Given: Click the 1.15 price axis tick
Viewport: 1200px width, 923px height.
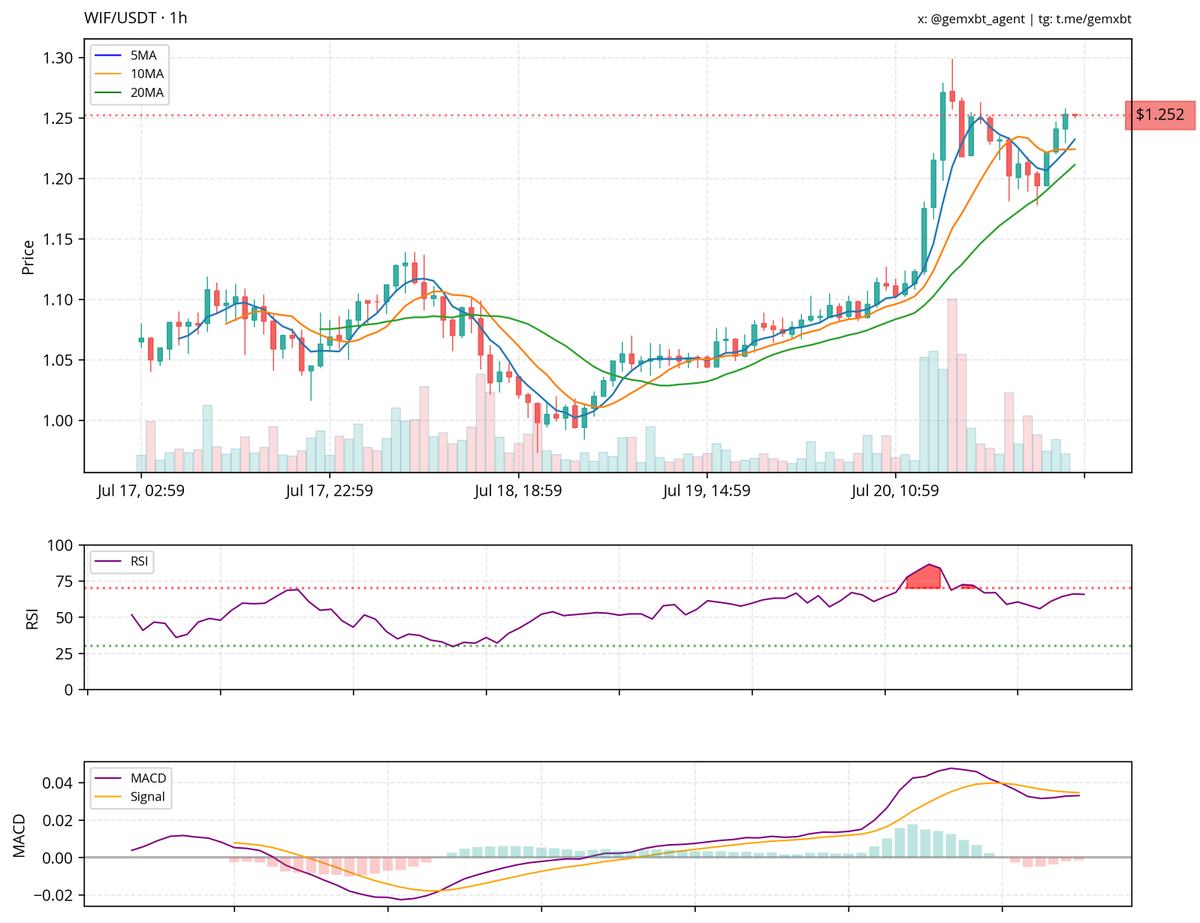Looking at the screenshot, I should click(60, 239).
